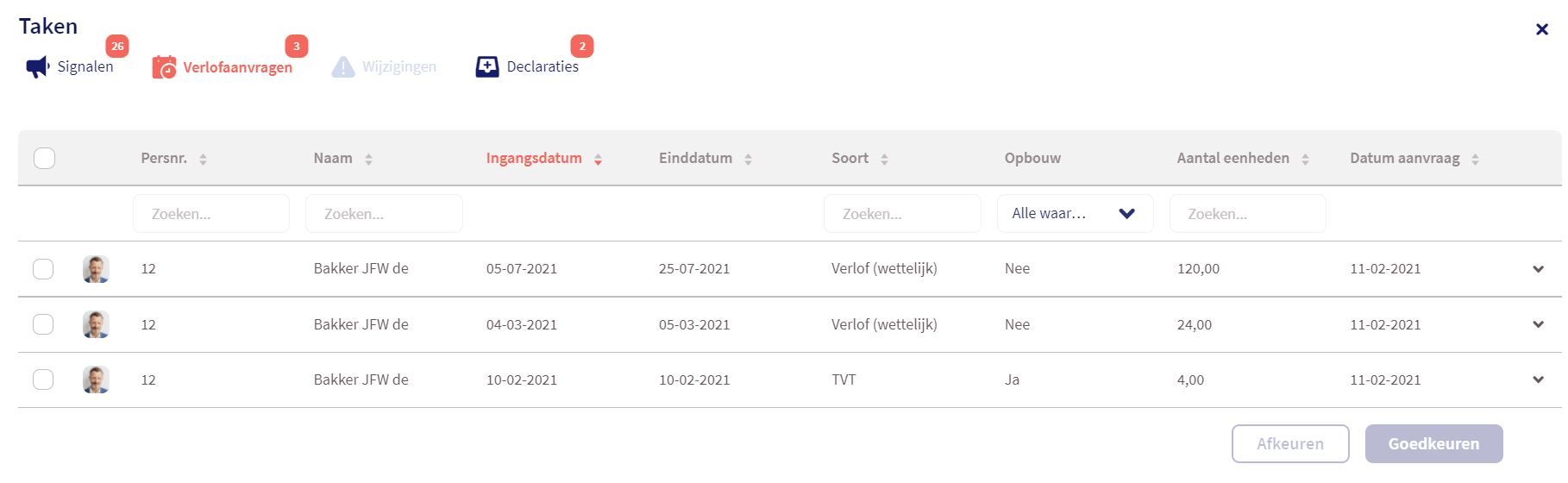1568x483 pixels.
Task: Switch to the Declaraties tab
Action: [x=542, y=66]
